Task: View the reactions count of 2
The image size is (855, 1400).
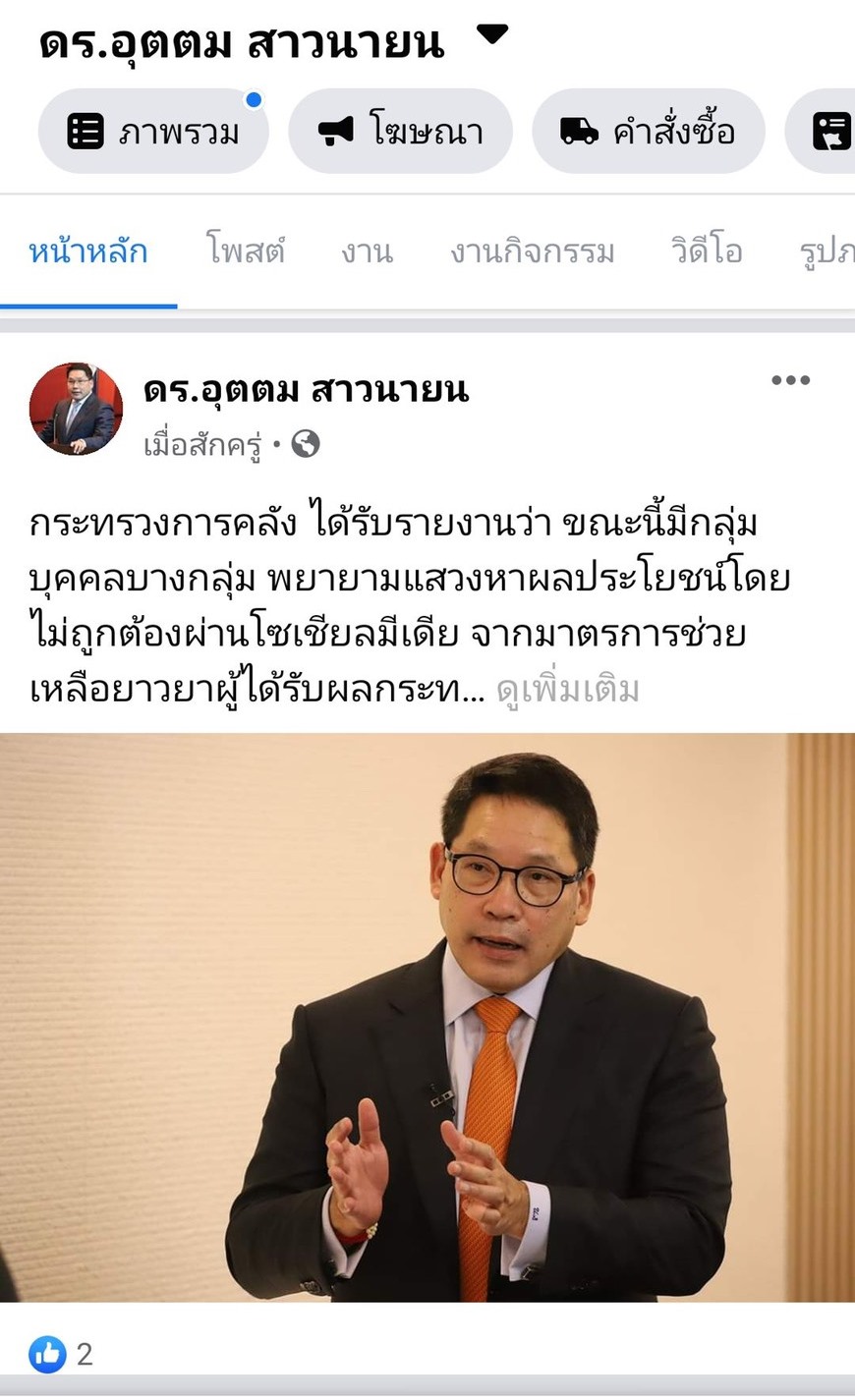Action: point(85,1355)
